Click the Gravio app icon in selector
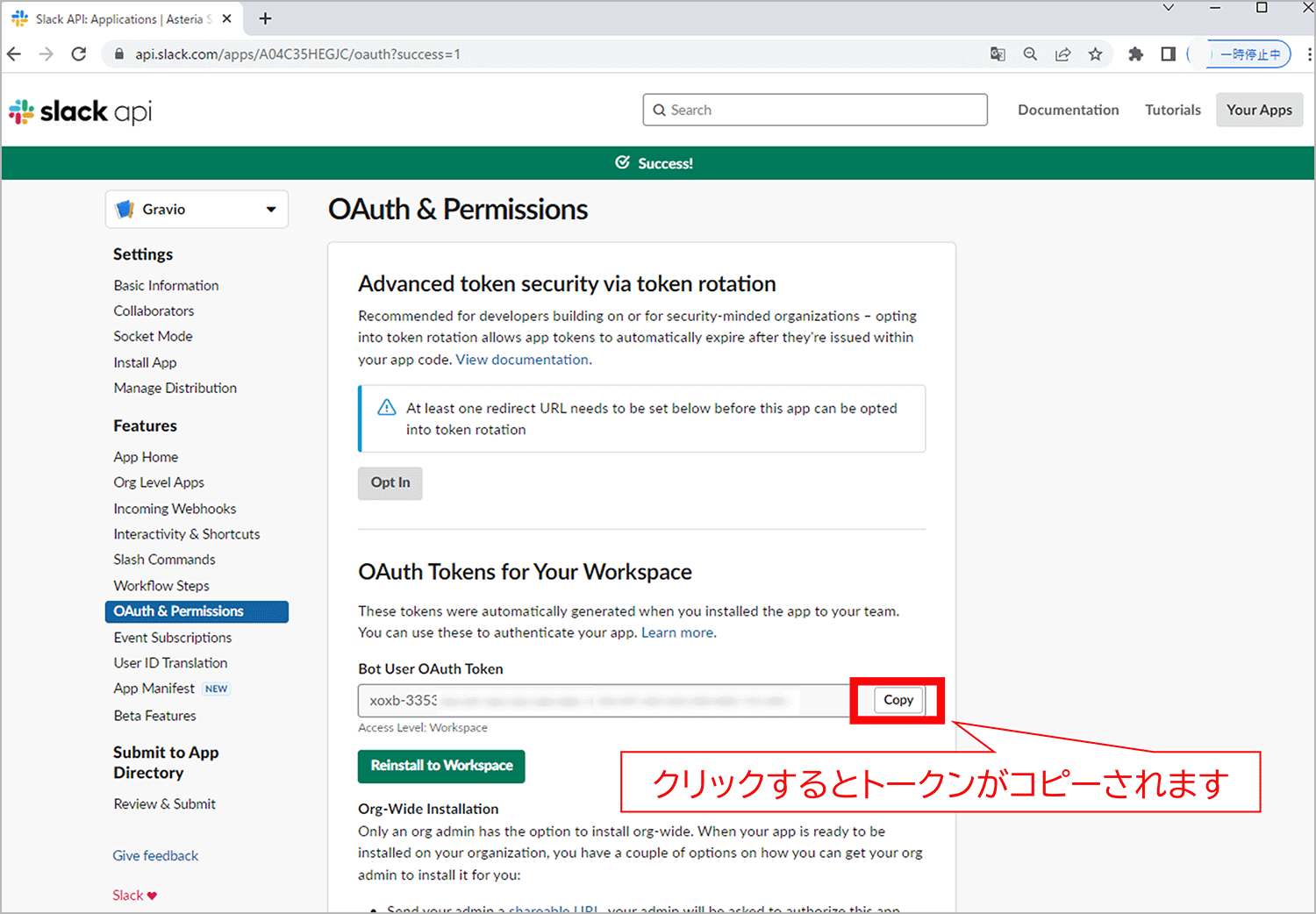Screen dimensions: 1316x914 [x=125, y=210]
